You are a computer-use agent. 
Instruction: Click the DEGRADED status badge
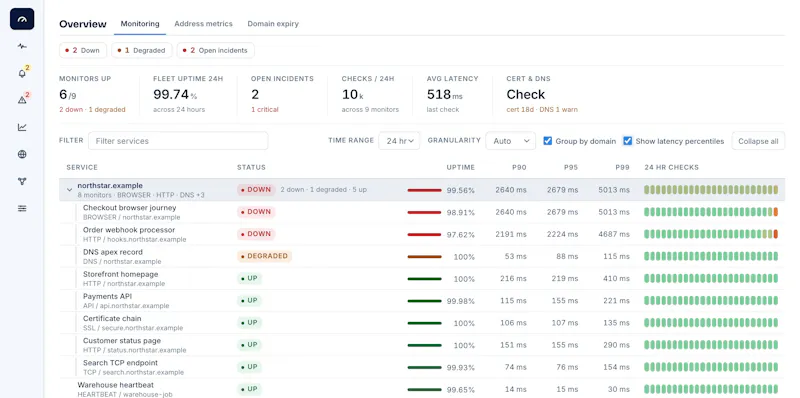[264, 256]
